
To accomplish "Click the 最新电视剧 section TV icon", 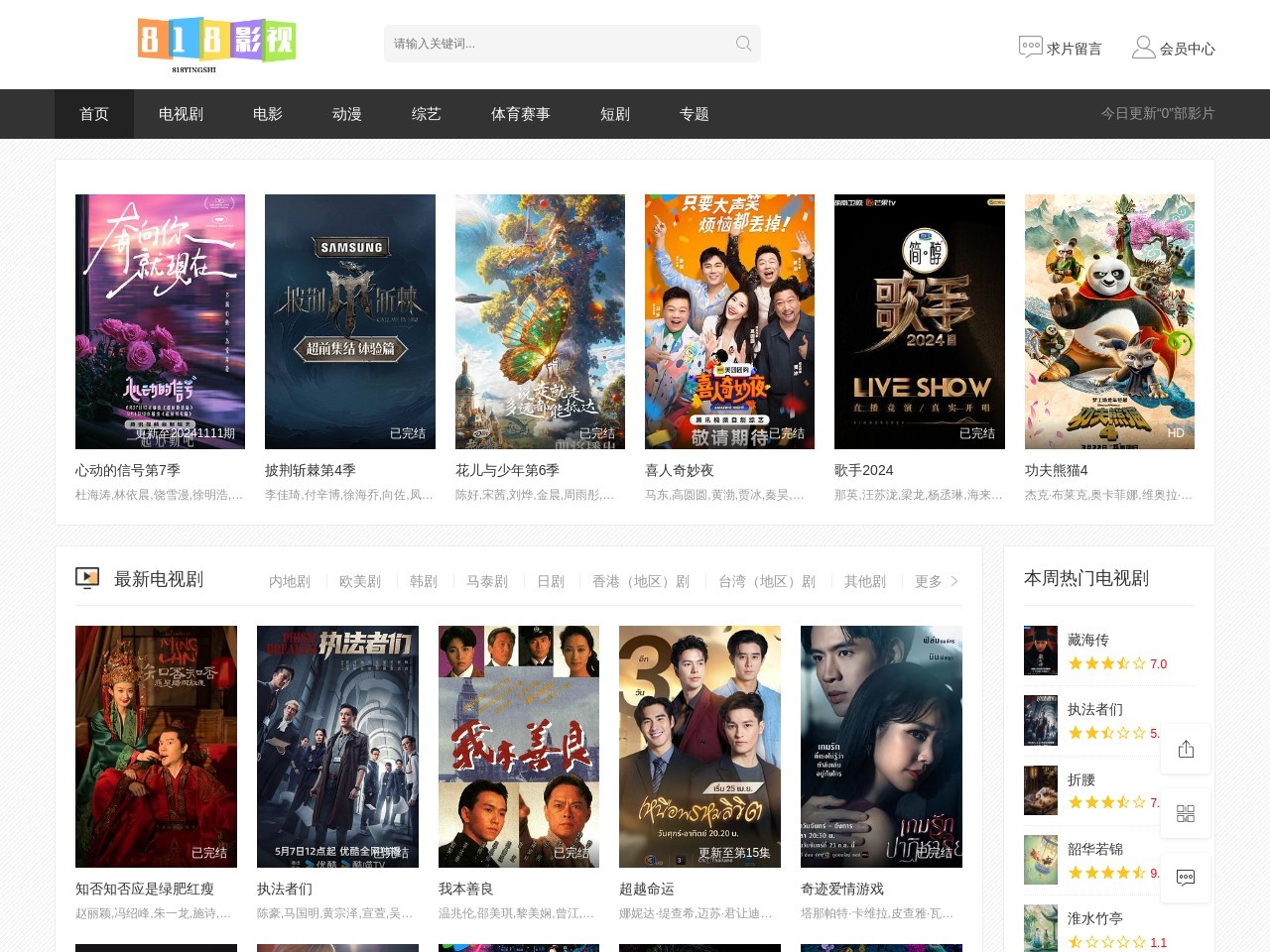I will (x=87, y=578).
